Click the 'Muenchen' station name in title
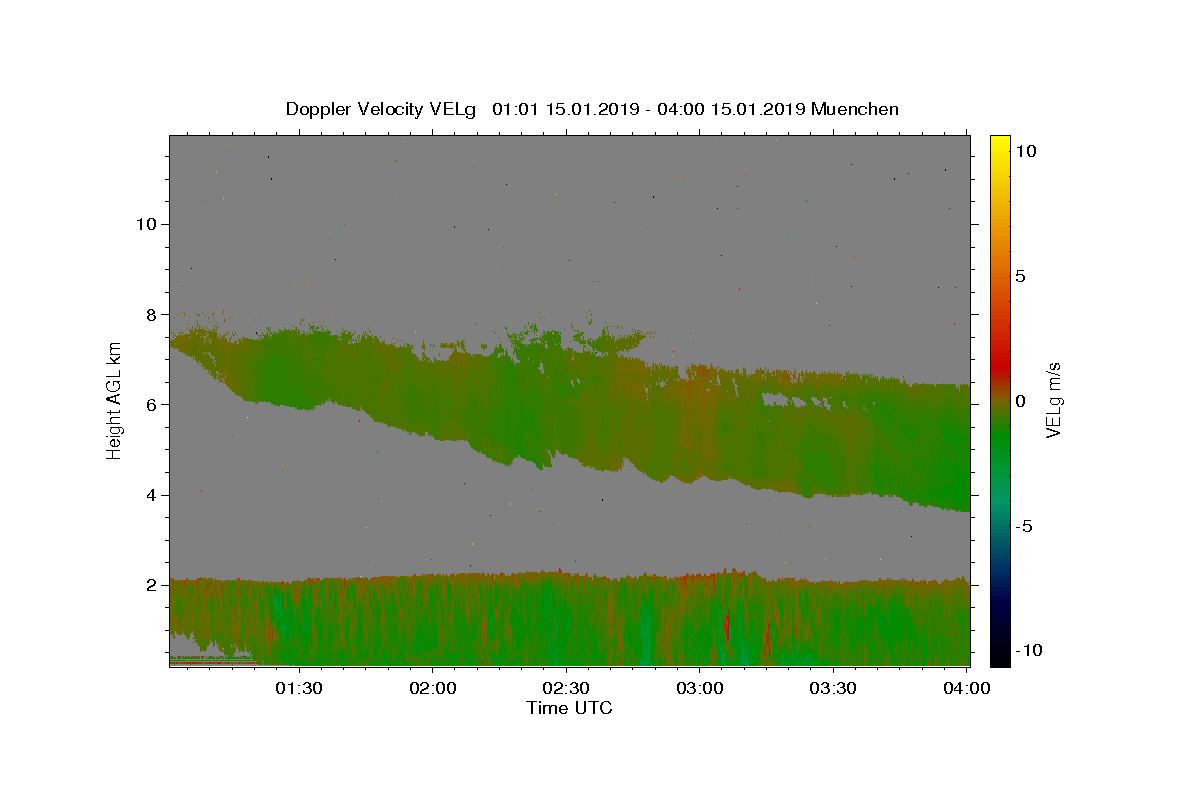This screenshot has width=1200, height=800. pos(855,109)
